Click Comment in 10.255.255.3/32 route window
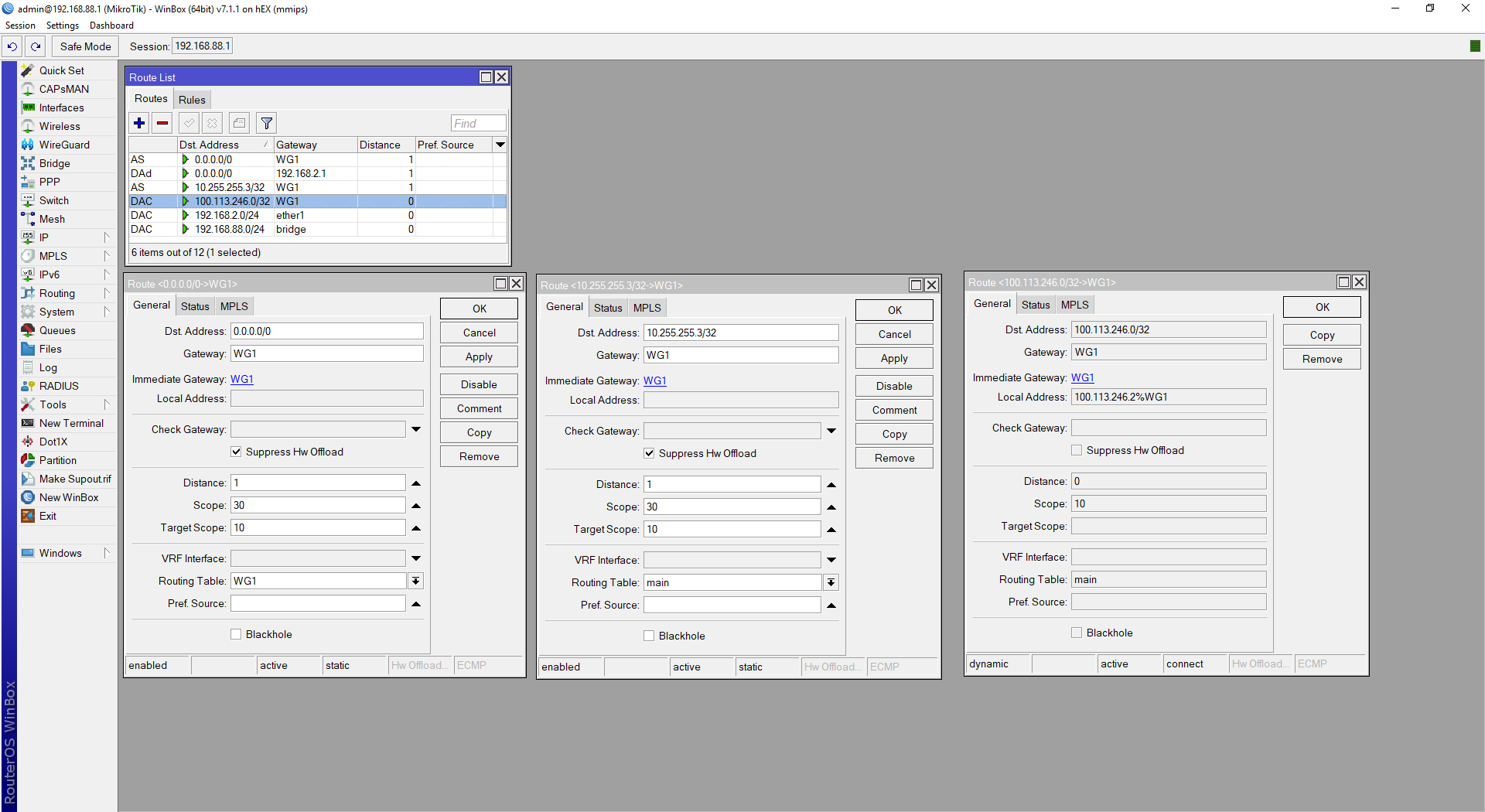 894,410
